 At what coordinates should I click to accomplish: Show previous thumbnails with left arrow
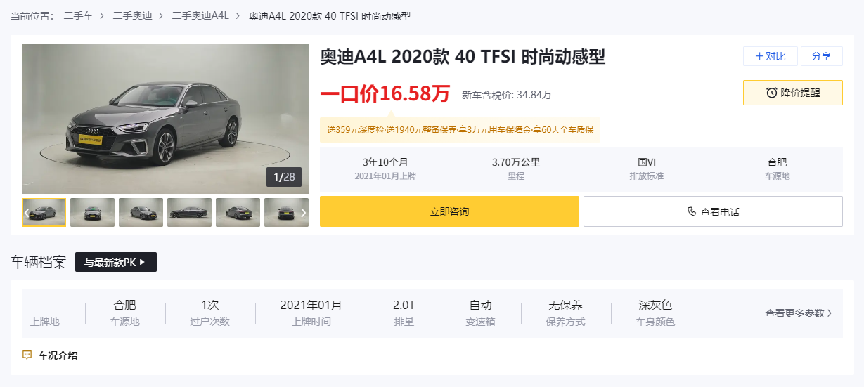(27, 212)
